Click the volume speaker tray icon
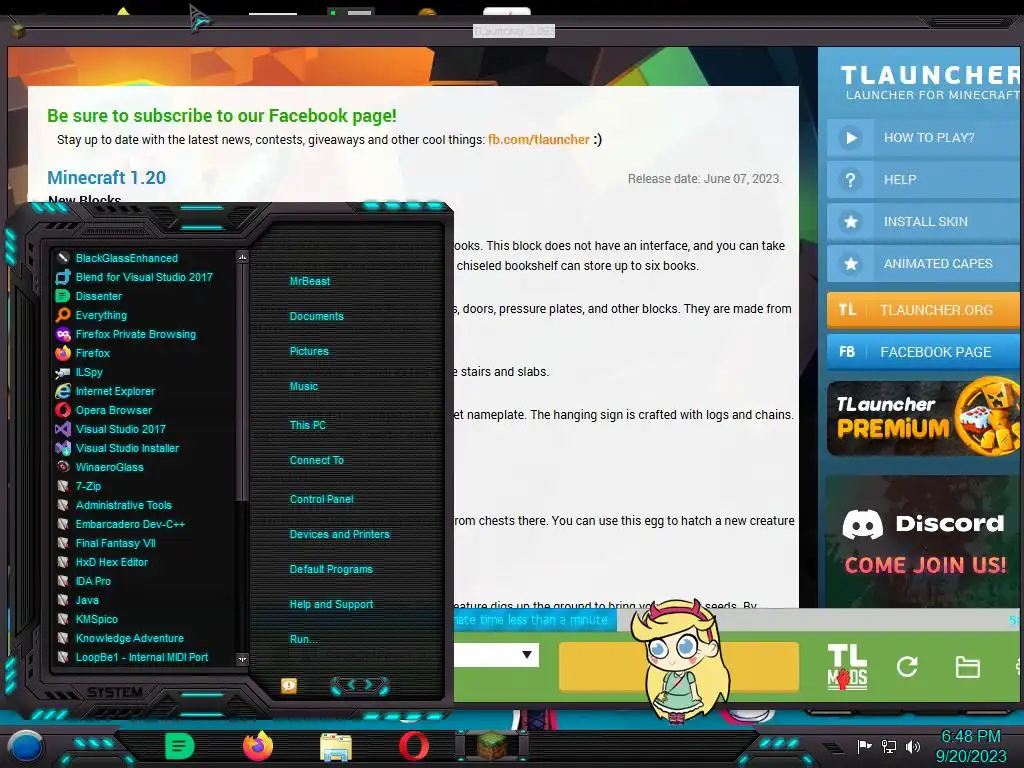This screenshot has height=768, width=1024. 912,746
